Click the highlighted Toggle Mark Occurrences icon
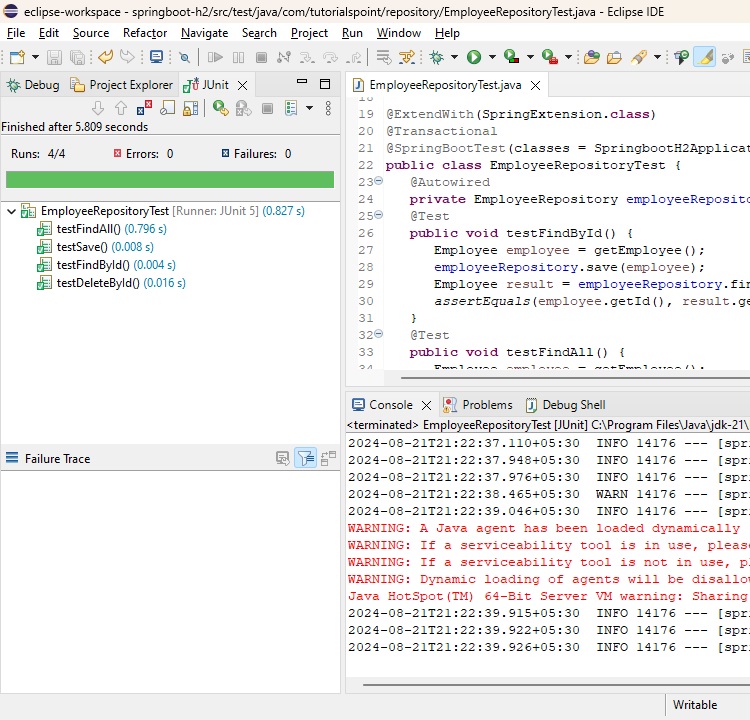Viewport: 750px width, 720px height. click(704, 58)
